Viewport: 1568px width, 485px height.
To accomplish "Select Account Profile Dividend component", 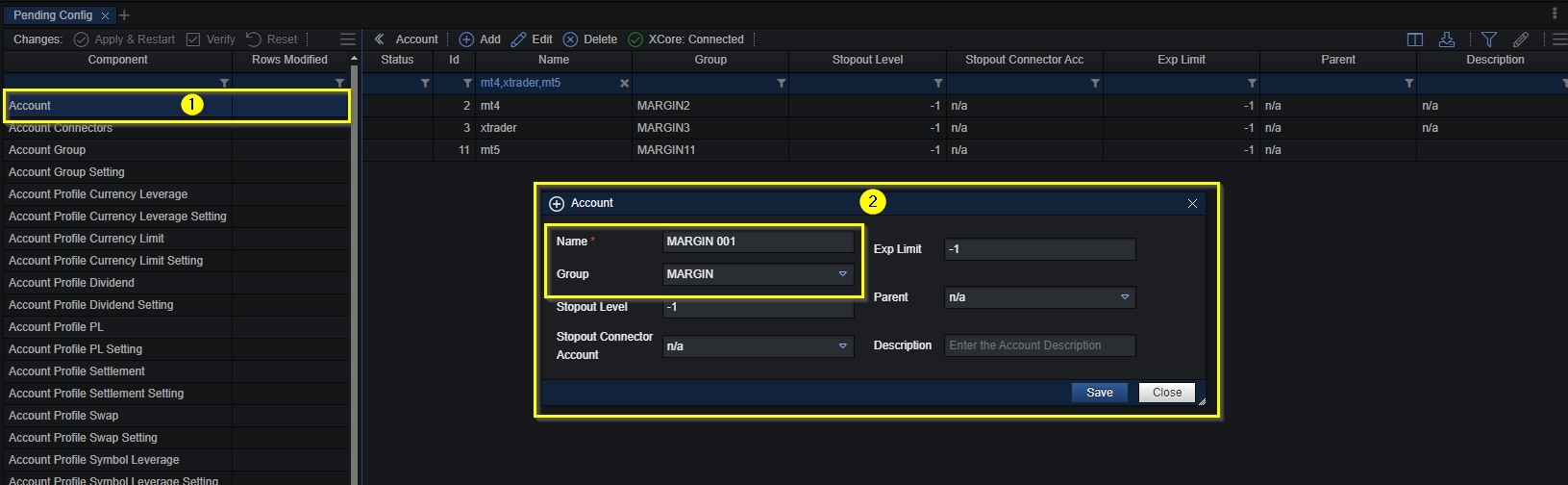I will pos(174,283).
